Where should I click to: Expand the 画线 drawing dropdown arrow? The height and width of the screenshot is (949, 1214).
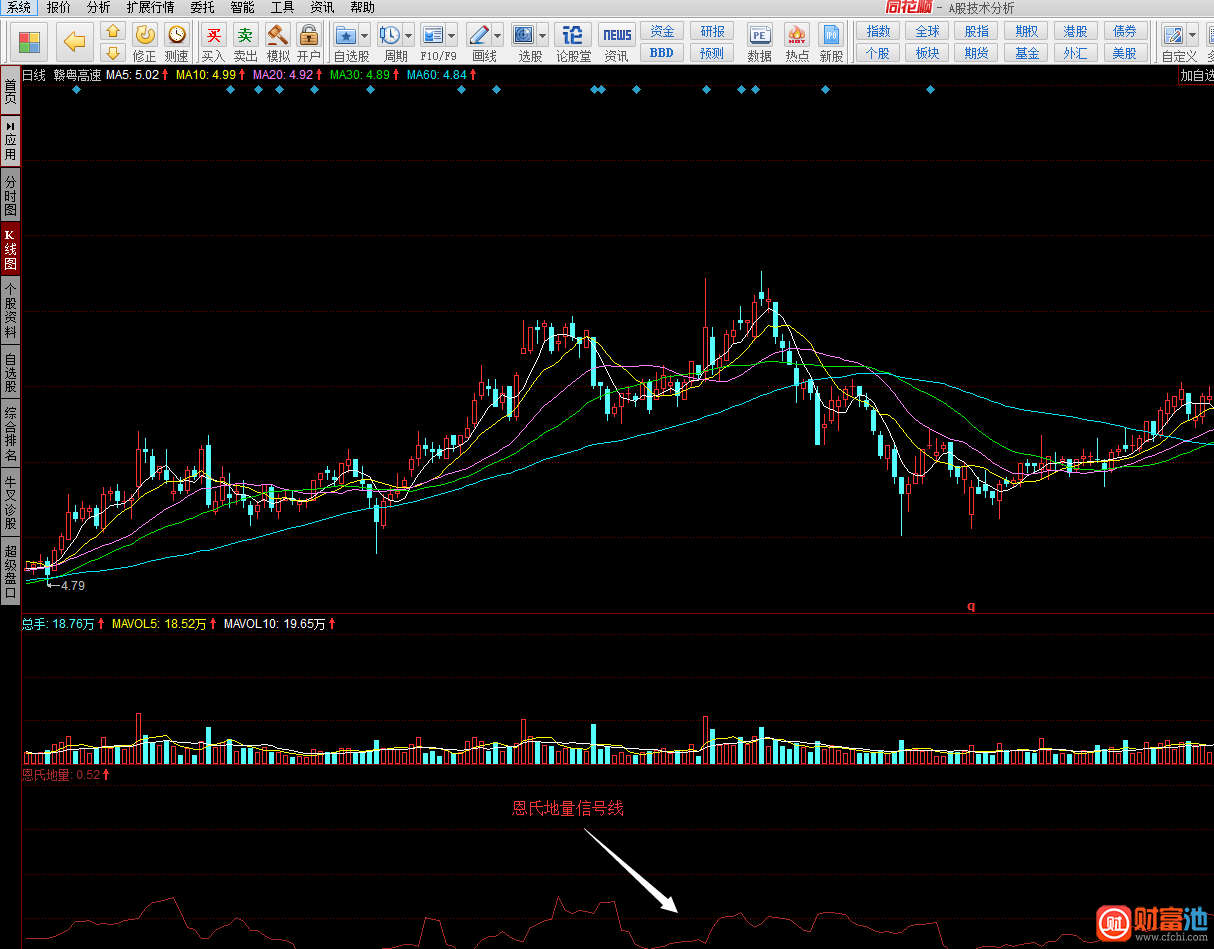tap(497, 35)
